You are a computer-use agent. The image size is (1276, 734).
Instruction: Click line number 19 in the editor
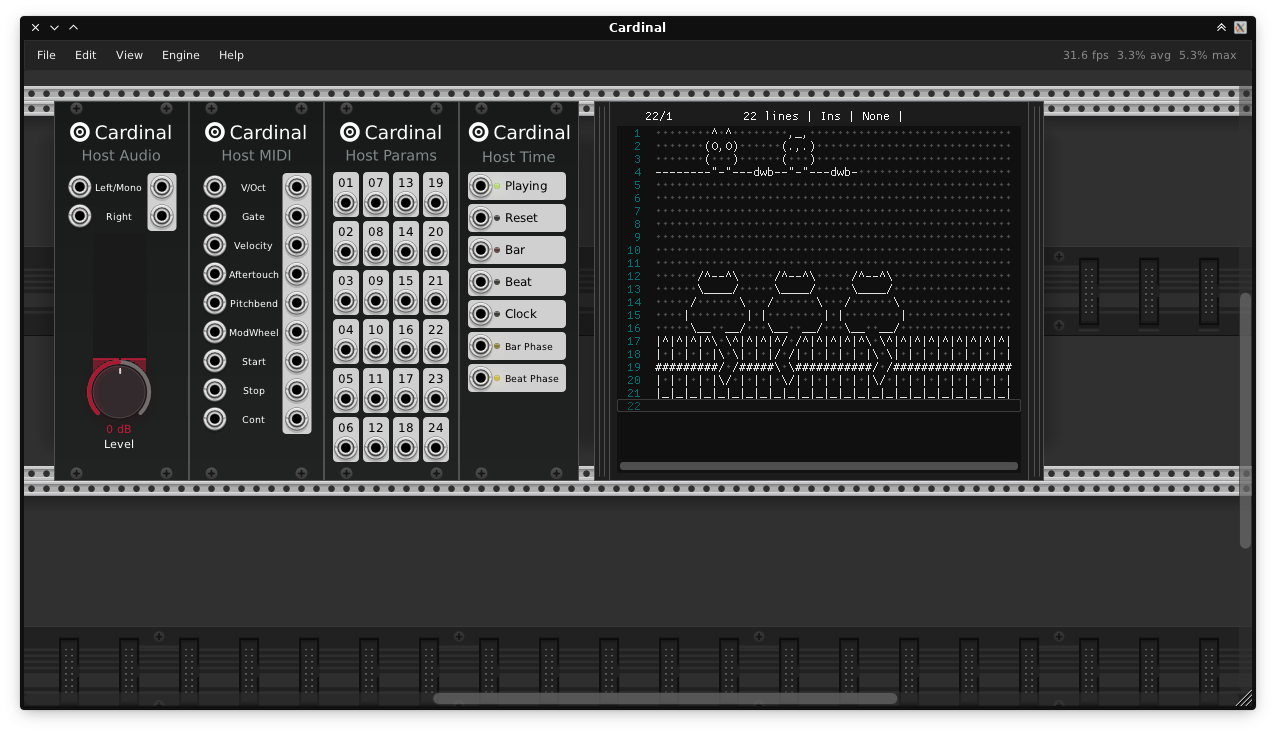(634, 367)
